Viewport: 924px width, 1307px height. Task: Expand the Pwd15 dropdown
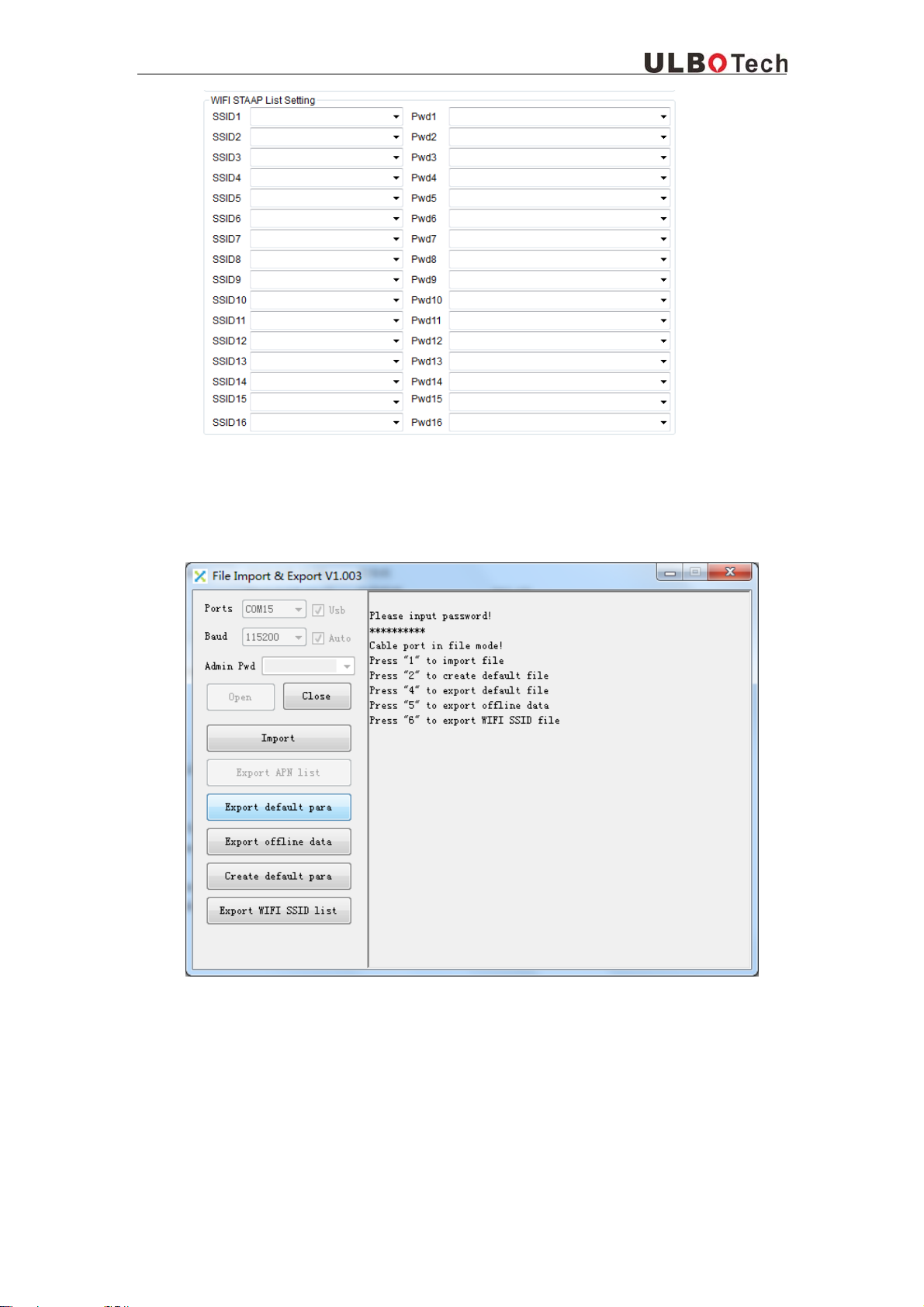[663, 403]
